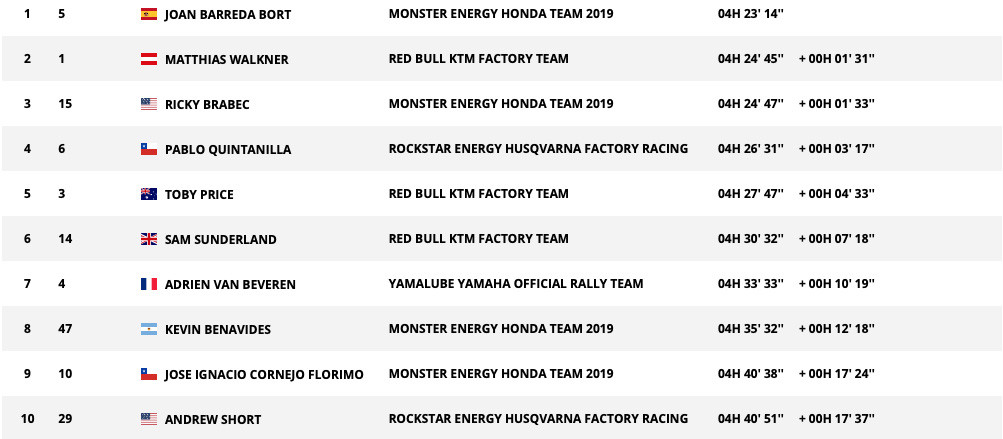
Task: Select rider name Matthias Walkner
Action: pyautogui.click(x=226, y=60)
